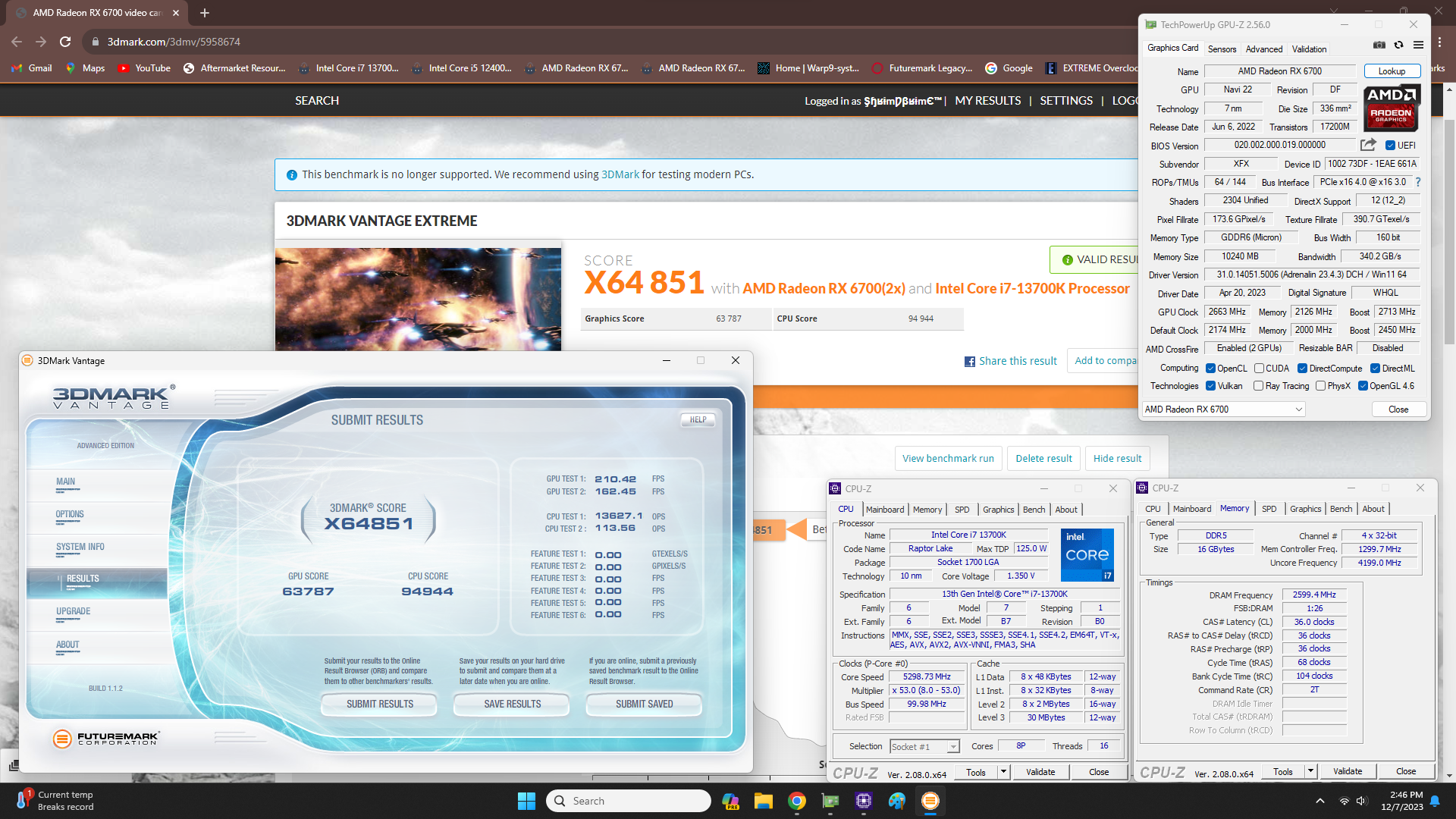This screenshot has width=1456, height=819.
Task: Open GPU-Z hamburger menu
Action: (x=1418, y=45)
